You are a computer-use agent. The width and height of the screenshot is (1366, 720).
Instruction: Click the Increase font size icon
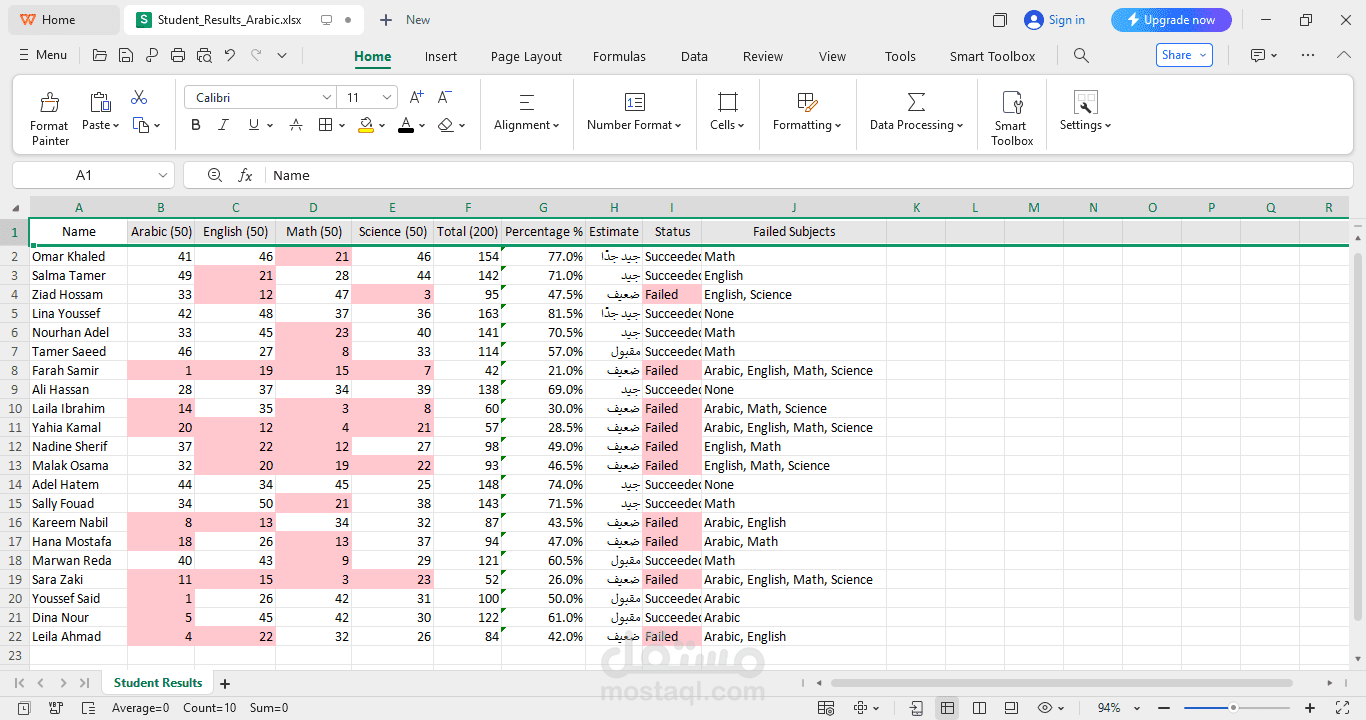[x=417, y=97]
